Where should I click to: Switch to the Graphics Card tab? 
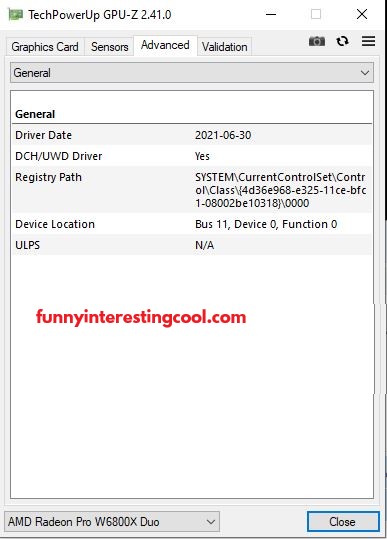tap(45, 47)
